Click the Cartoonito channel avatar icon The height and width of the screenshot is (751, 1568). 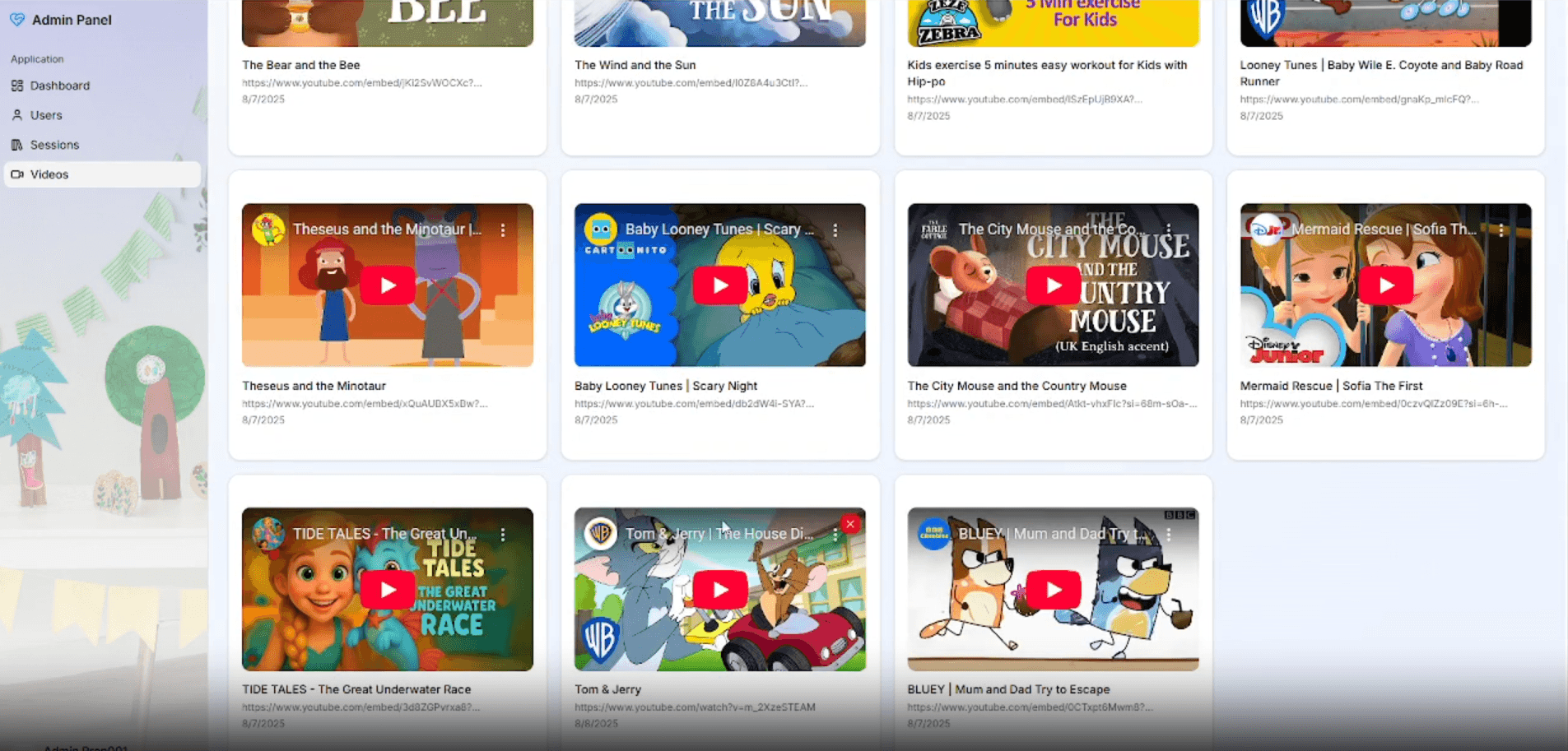pyautogui.click(x=600, y=229)
